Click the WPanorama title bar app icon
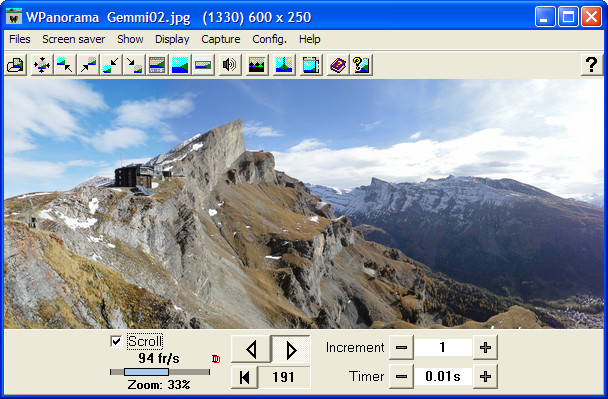 pyautogui.click(x=14, y=17)
